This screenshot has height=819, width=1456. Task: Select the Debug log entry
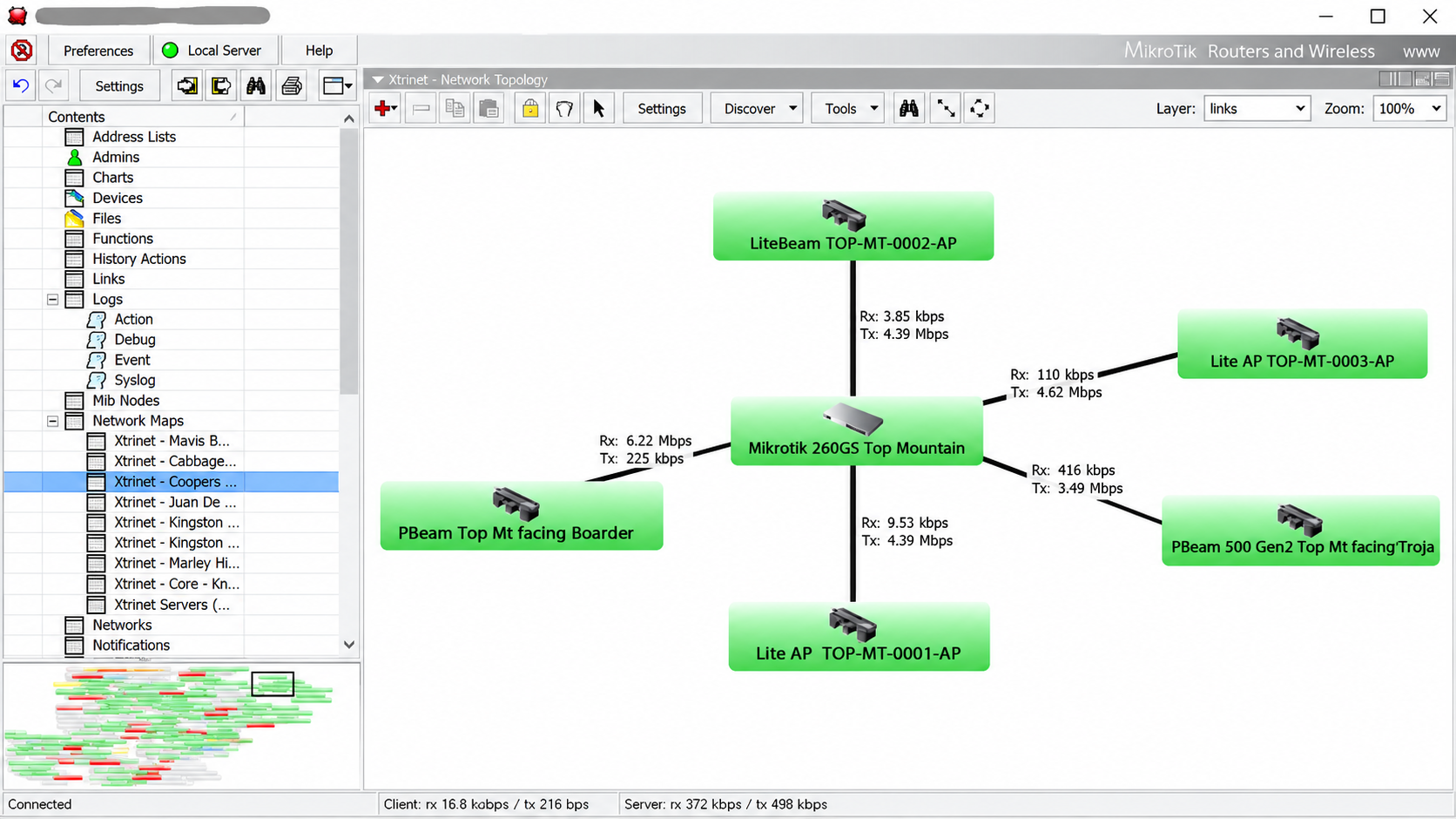[135, 340]
